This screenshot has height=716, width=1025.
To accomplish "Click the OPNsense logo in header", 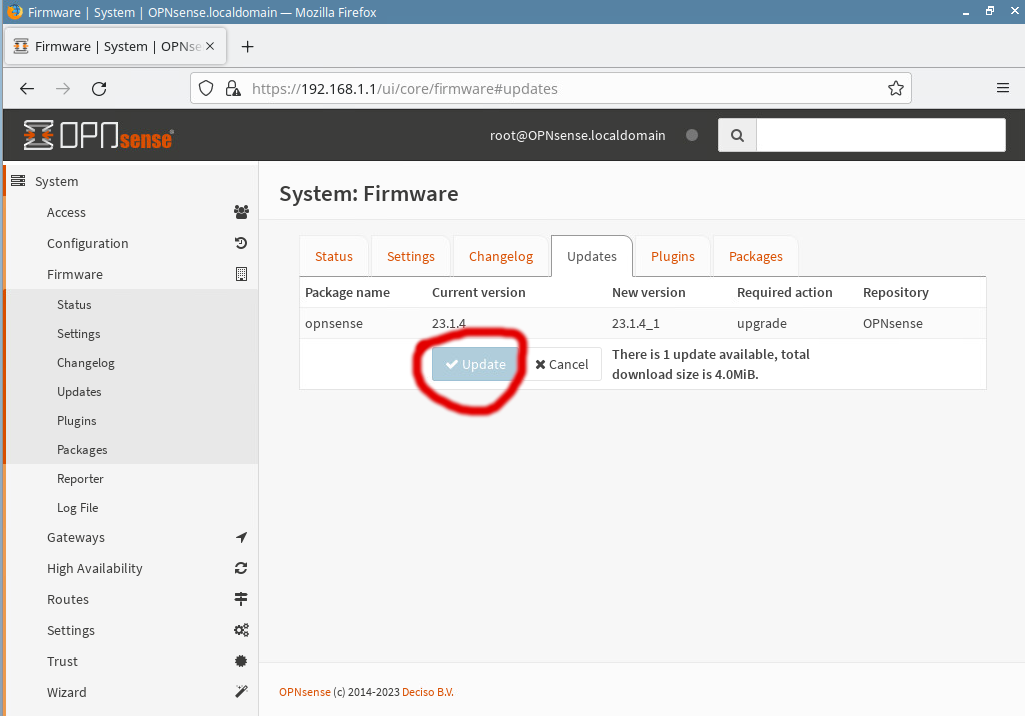I will click(x=98, y=135).
